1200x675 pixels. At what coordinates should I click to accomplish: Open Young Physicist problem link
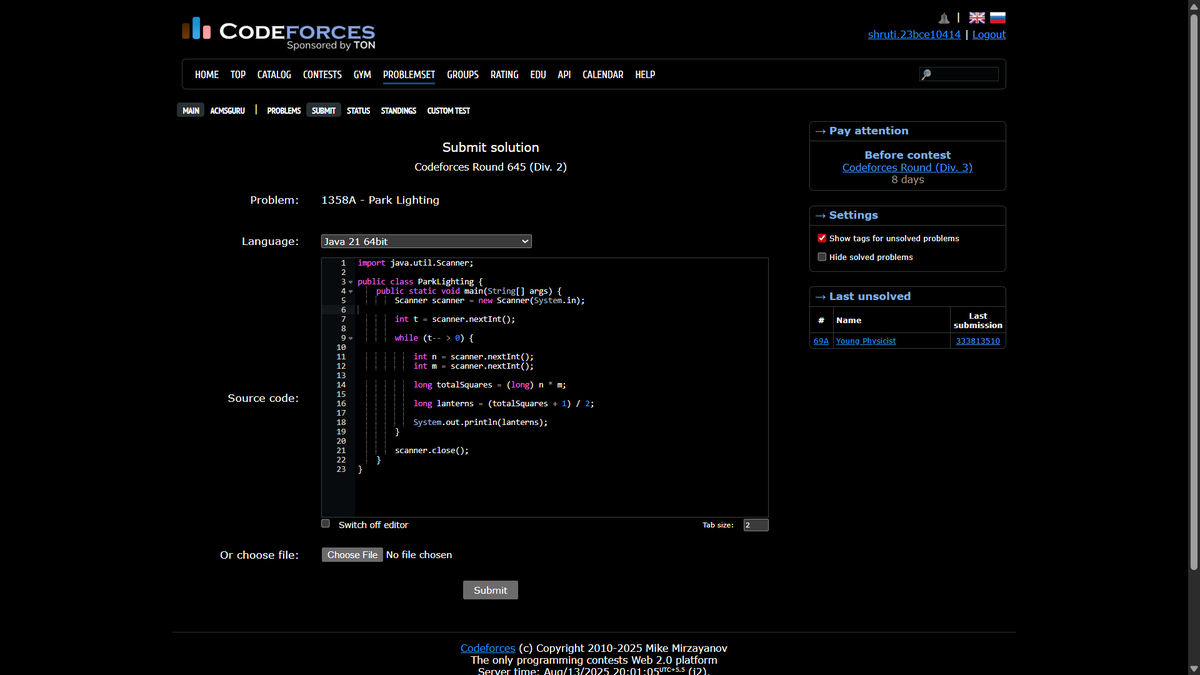tap(866, 341)
